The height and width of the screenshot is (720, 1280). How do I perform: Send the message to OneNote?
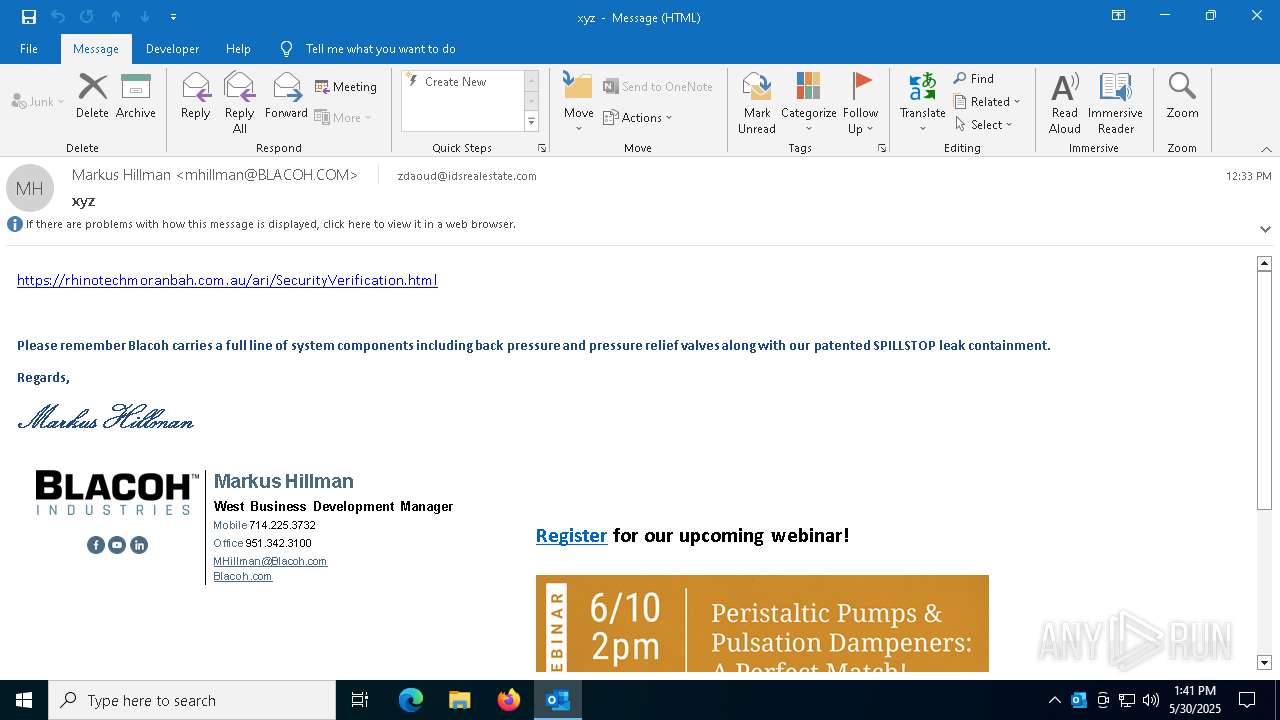click(x=658, y=87)
